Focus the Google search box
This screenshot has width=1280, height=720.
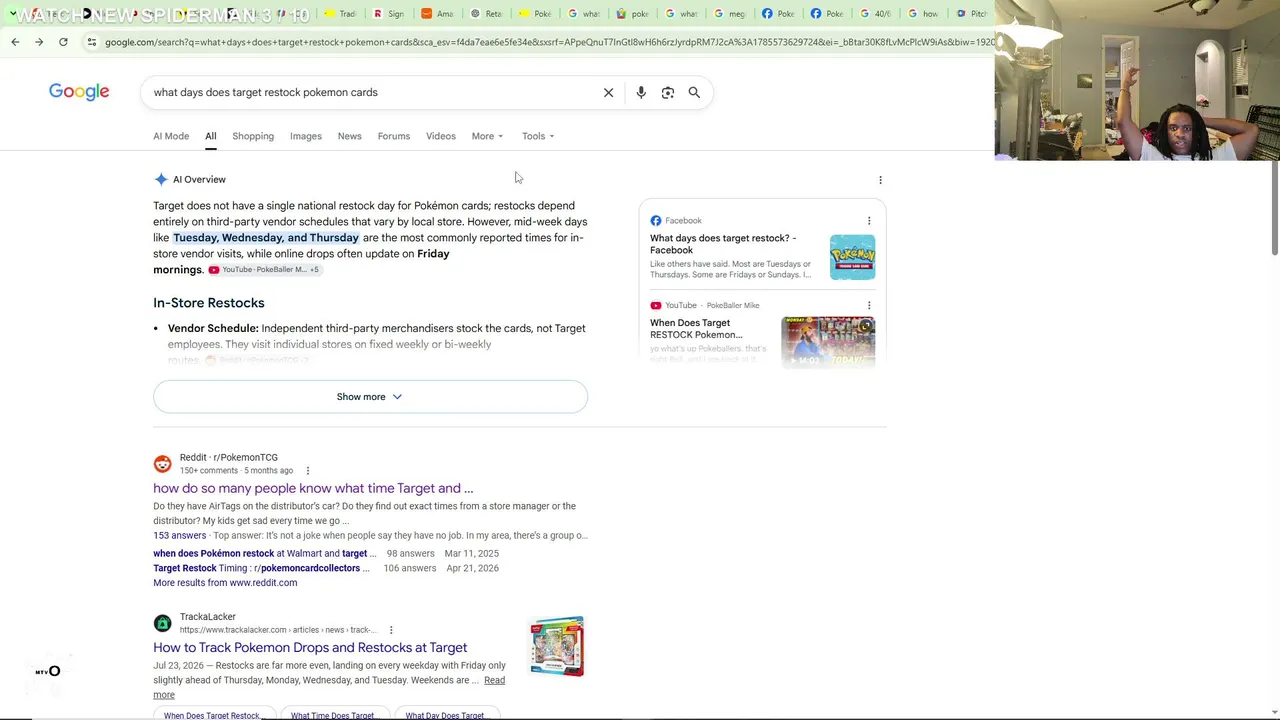(370, 92)
